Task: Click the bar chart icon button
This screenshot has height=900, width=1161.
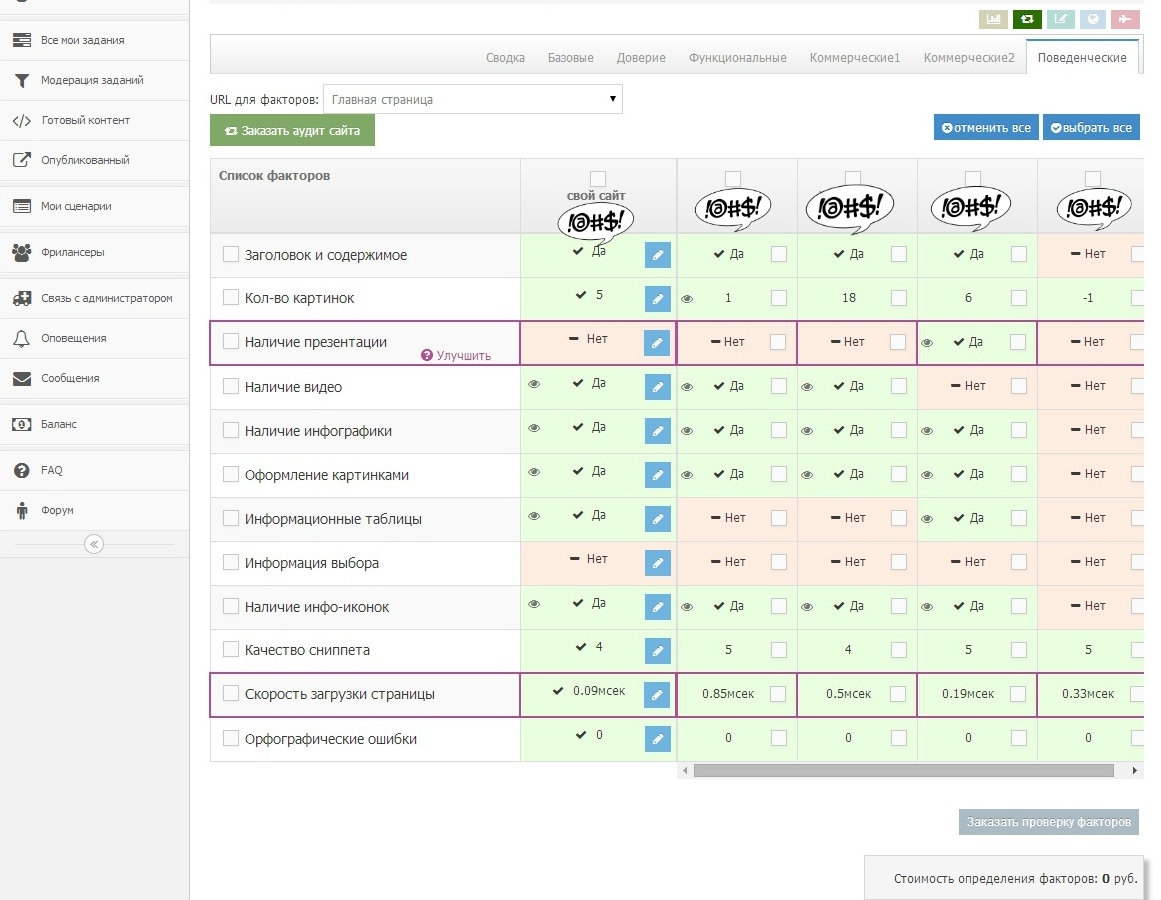Action: 993,19
